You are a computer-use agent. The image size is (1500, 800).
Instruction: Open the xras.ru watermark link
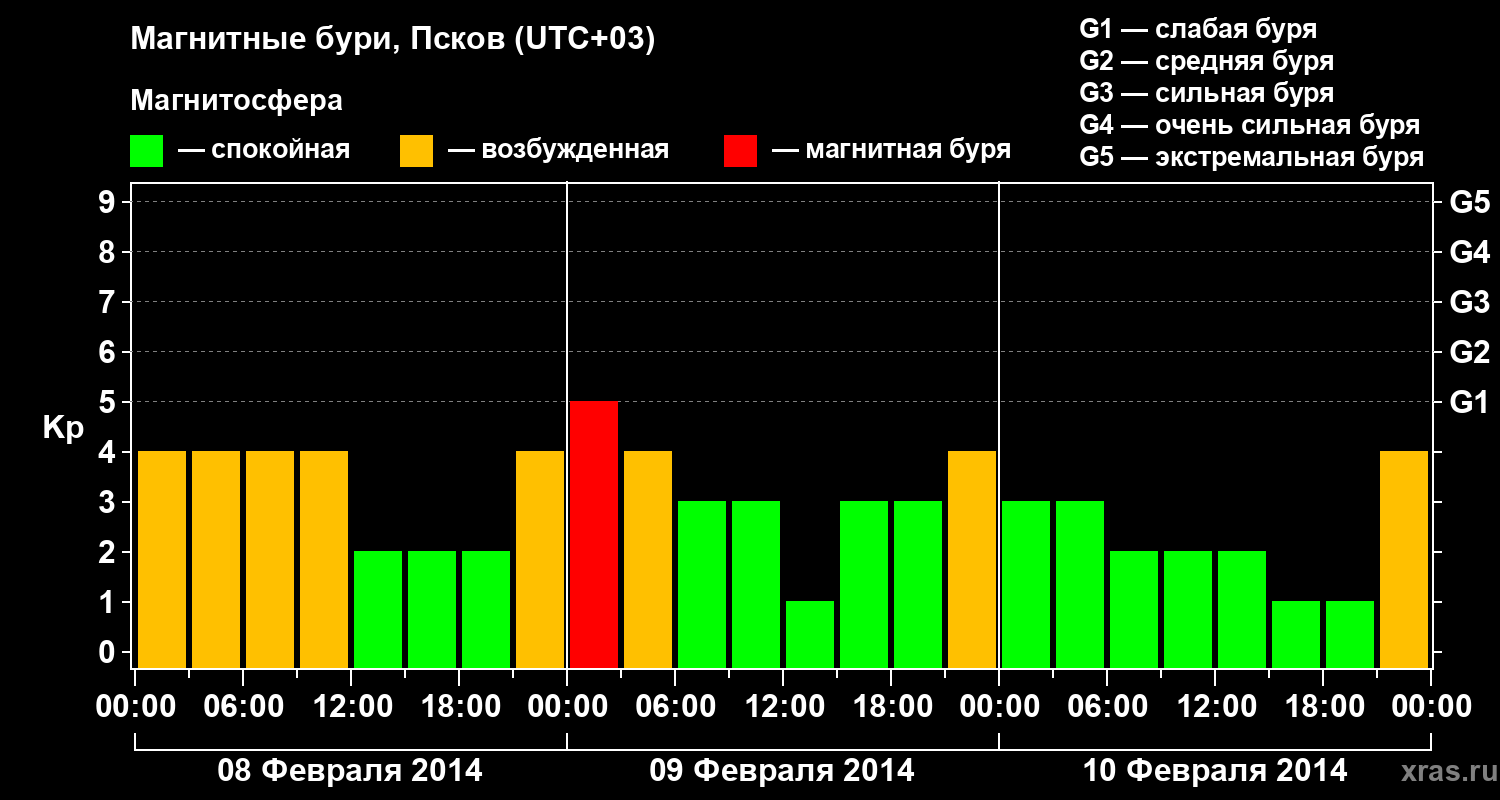click(x=1445, y=772)
